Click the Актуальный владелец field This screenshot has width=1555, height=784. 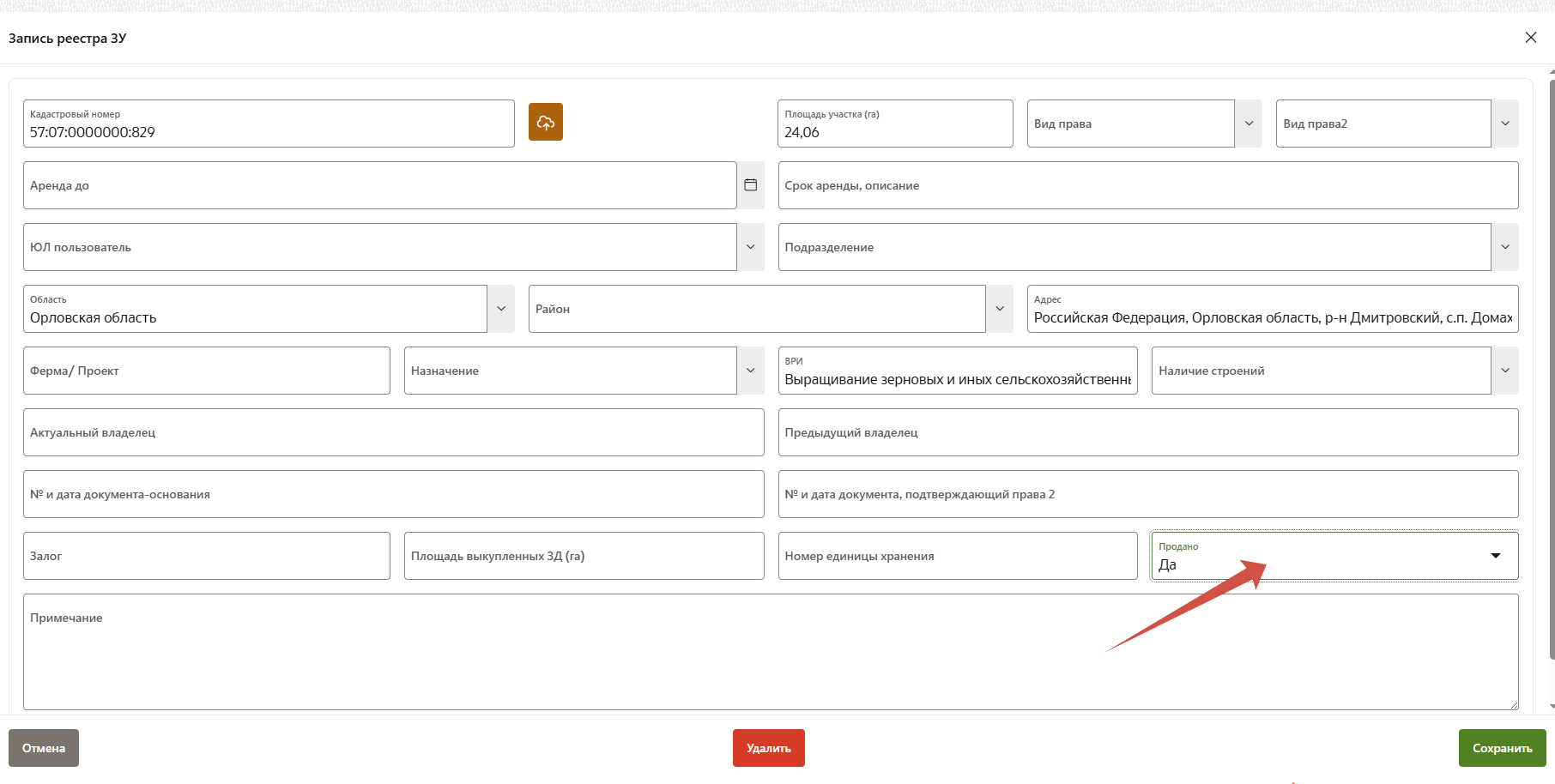point(393,432)
